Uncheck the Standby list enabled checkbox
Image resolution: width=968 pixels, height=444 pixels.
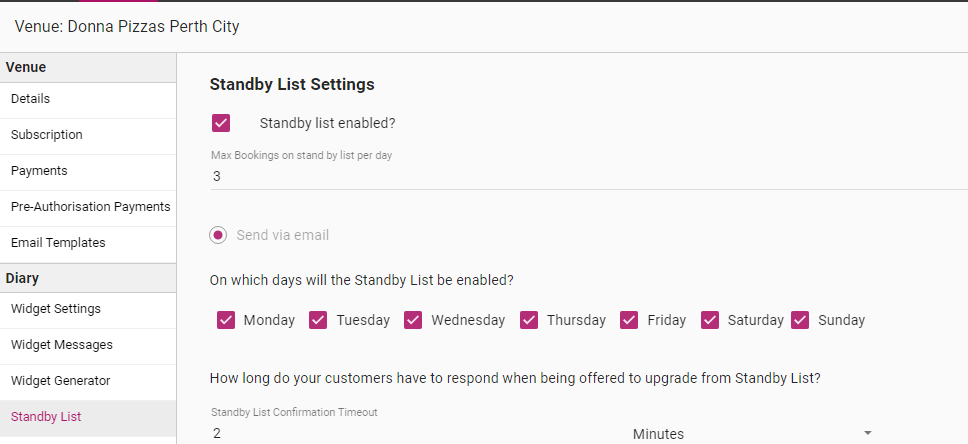click(221, 123)
